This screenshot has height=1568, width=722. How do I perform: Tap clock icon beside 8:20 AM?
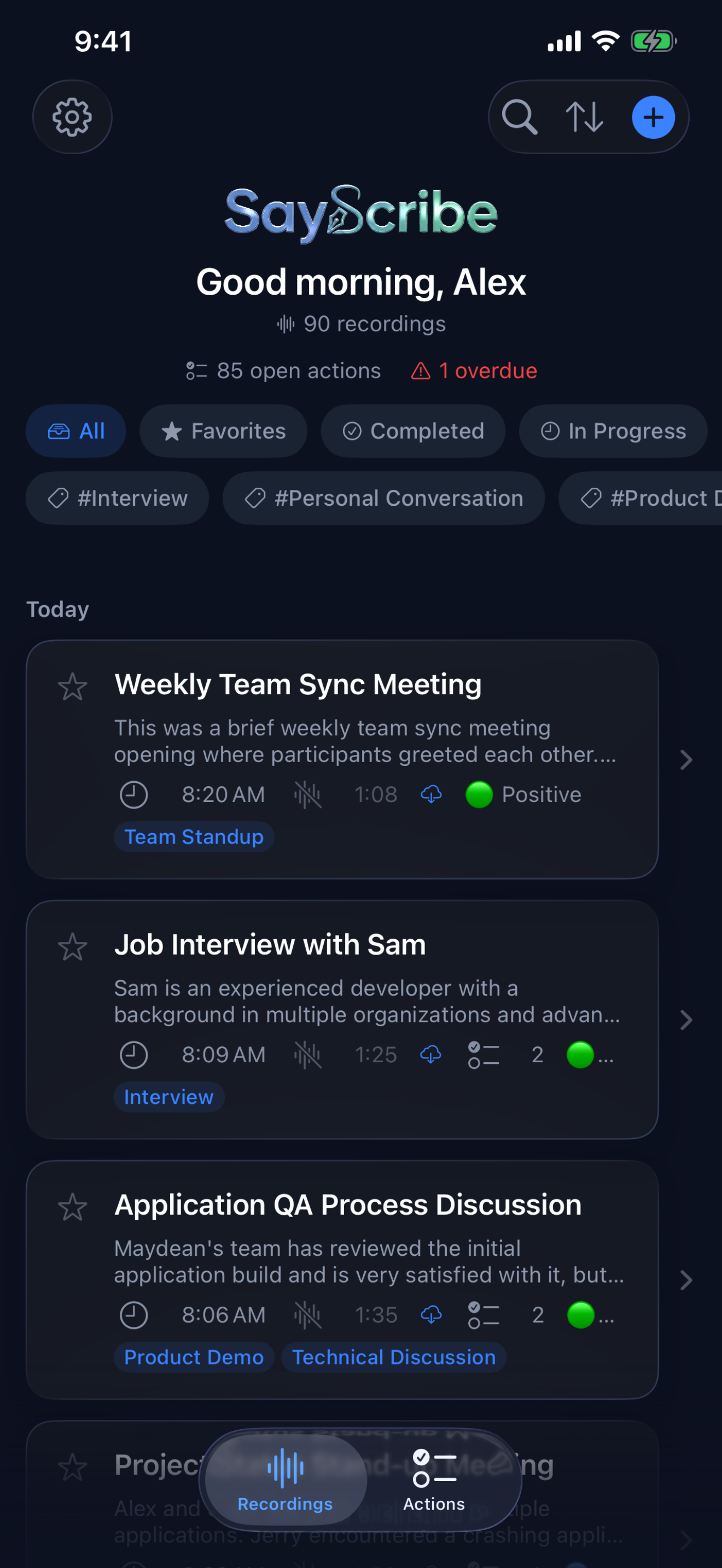pos(134,794)
